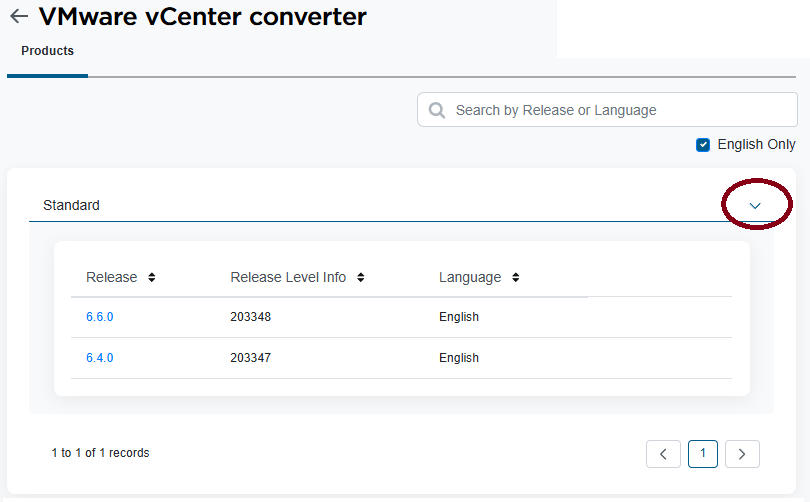Sort by the Language column arrows
Screen dimensions: 810x502
point(516,277)
